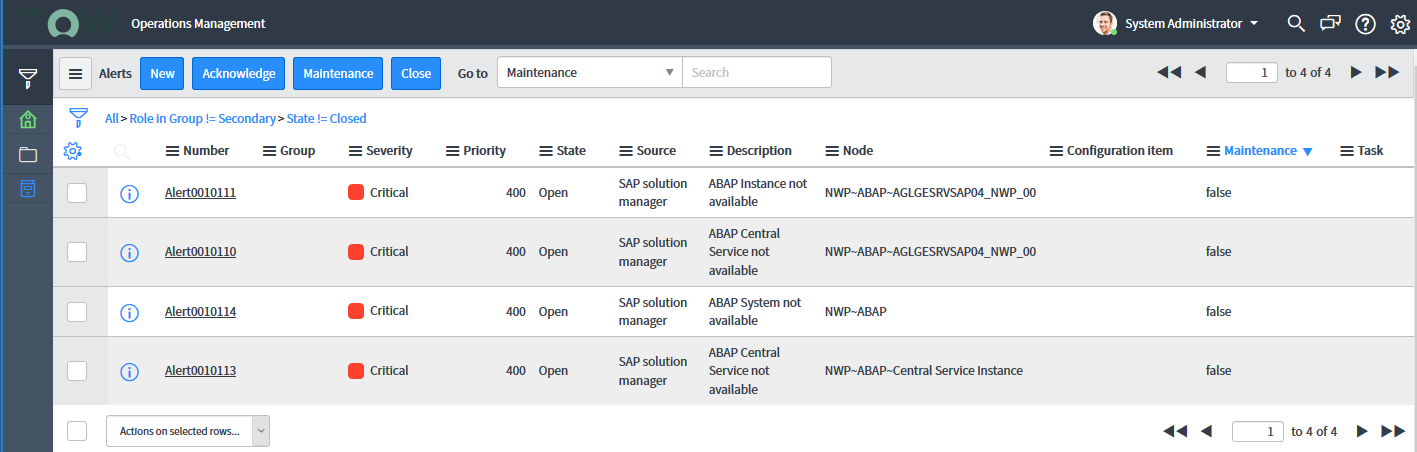Click the Critical red swatch for Alert0010110

355,252
